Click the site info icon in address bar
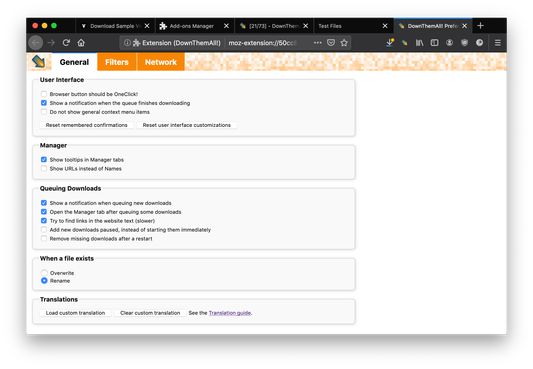The image size is (533, 369). tap(127, 43)
